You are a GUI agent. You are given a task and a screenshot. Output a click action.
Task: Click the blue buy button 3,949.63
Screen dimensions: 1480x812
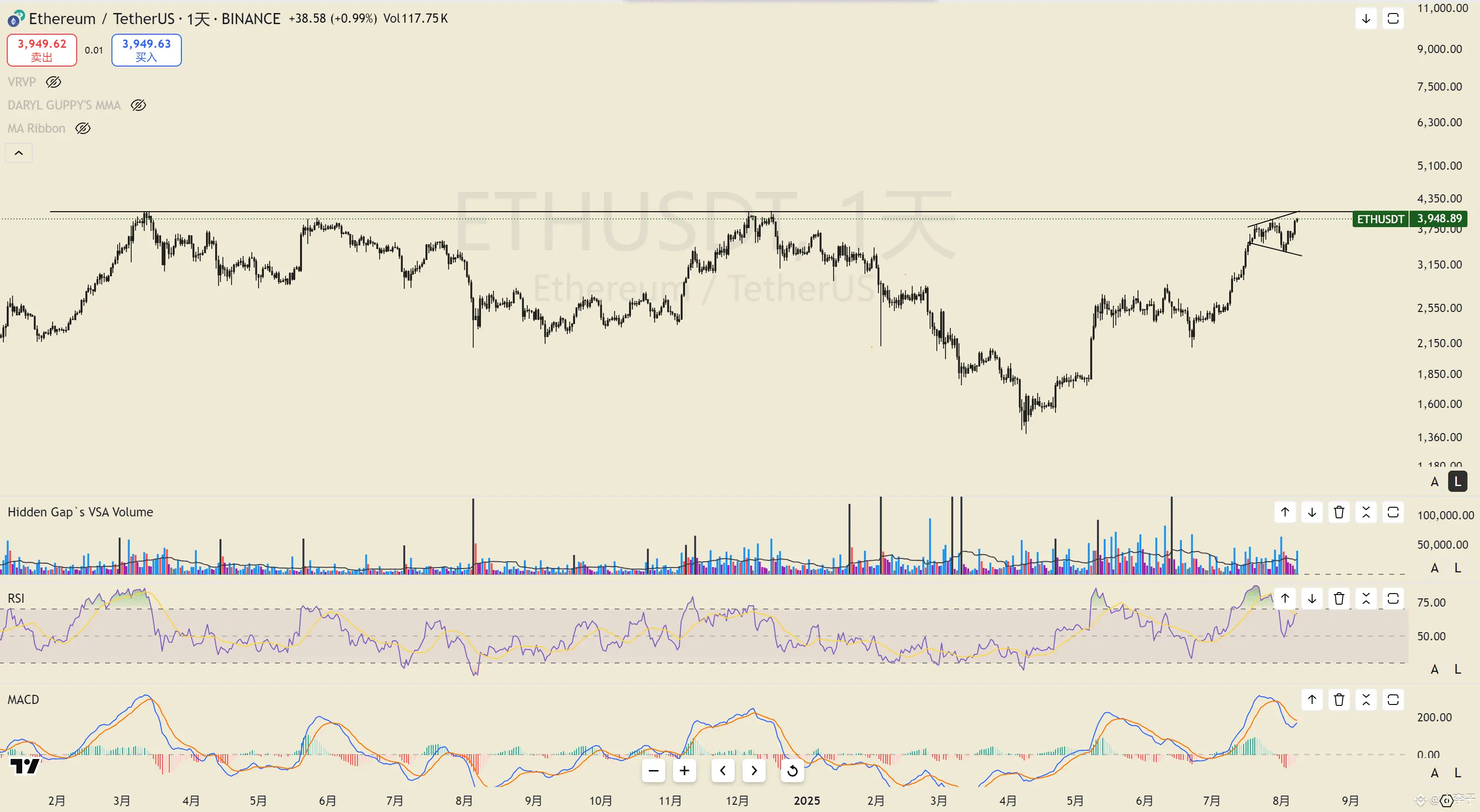[147, 50]
